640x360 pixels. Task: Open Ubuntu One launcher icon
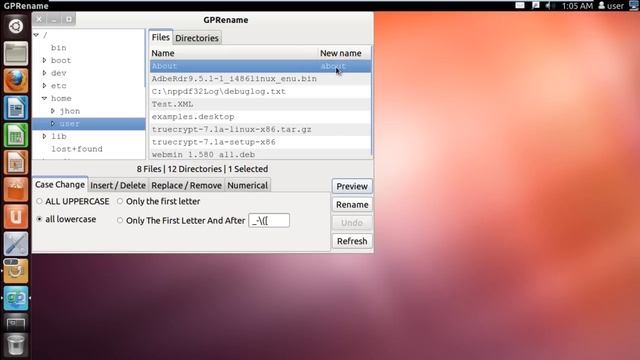(16, 216)
